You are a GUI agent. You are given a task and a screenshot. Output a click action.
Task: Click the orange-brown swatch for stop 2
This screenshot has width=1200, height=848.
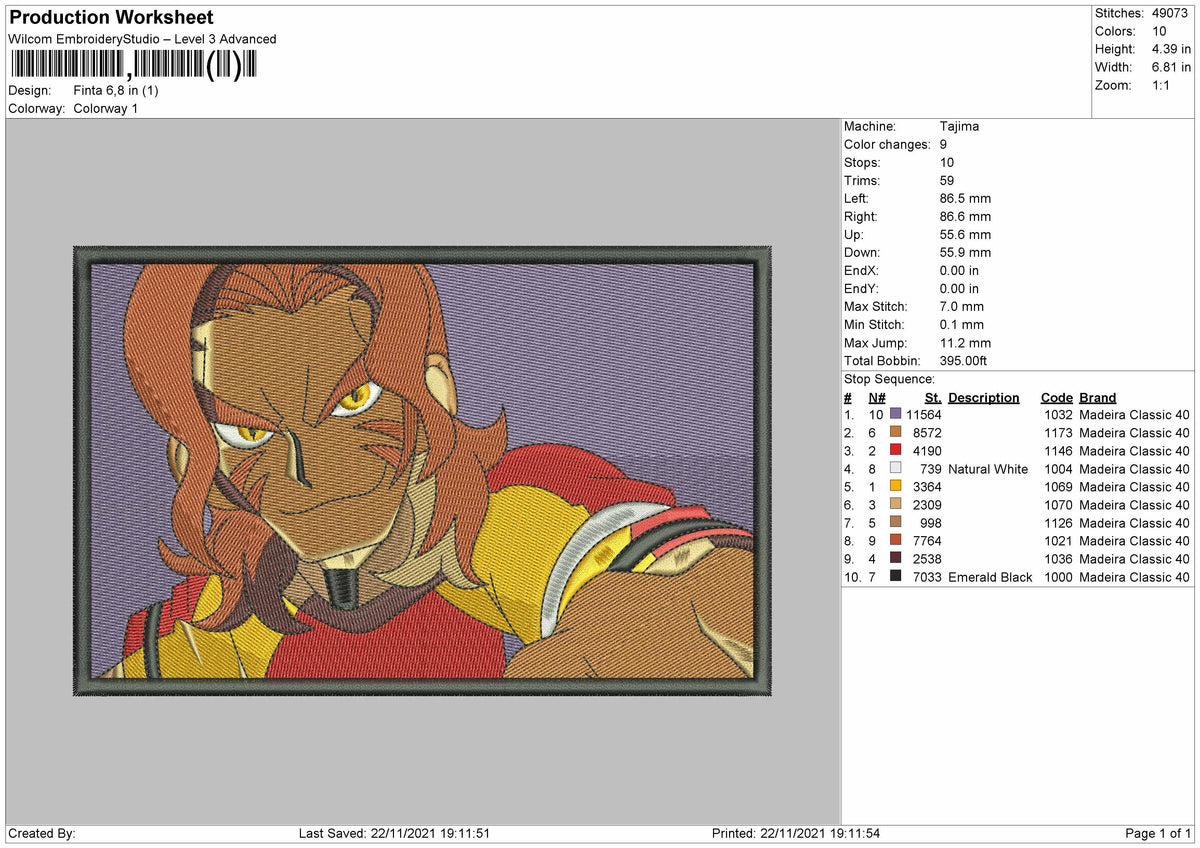[895, 432]
